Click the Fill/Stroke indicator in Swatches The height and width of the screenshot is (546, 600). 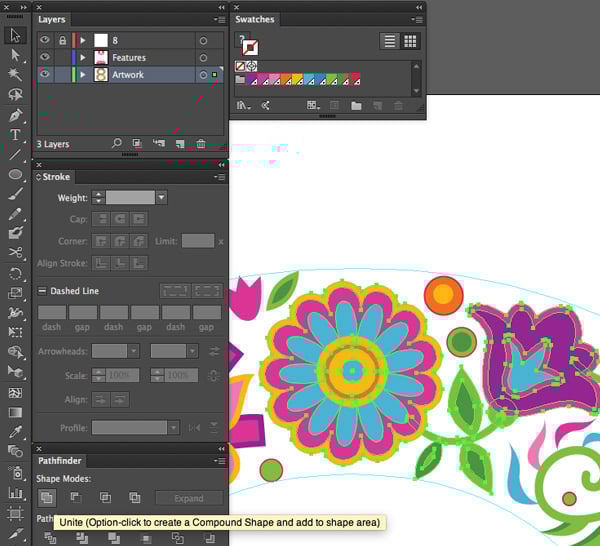tap(247, 44)
